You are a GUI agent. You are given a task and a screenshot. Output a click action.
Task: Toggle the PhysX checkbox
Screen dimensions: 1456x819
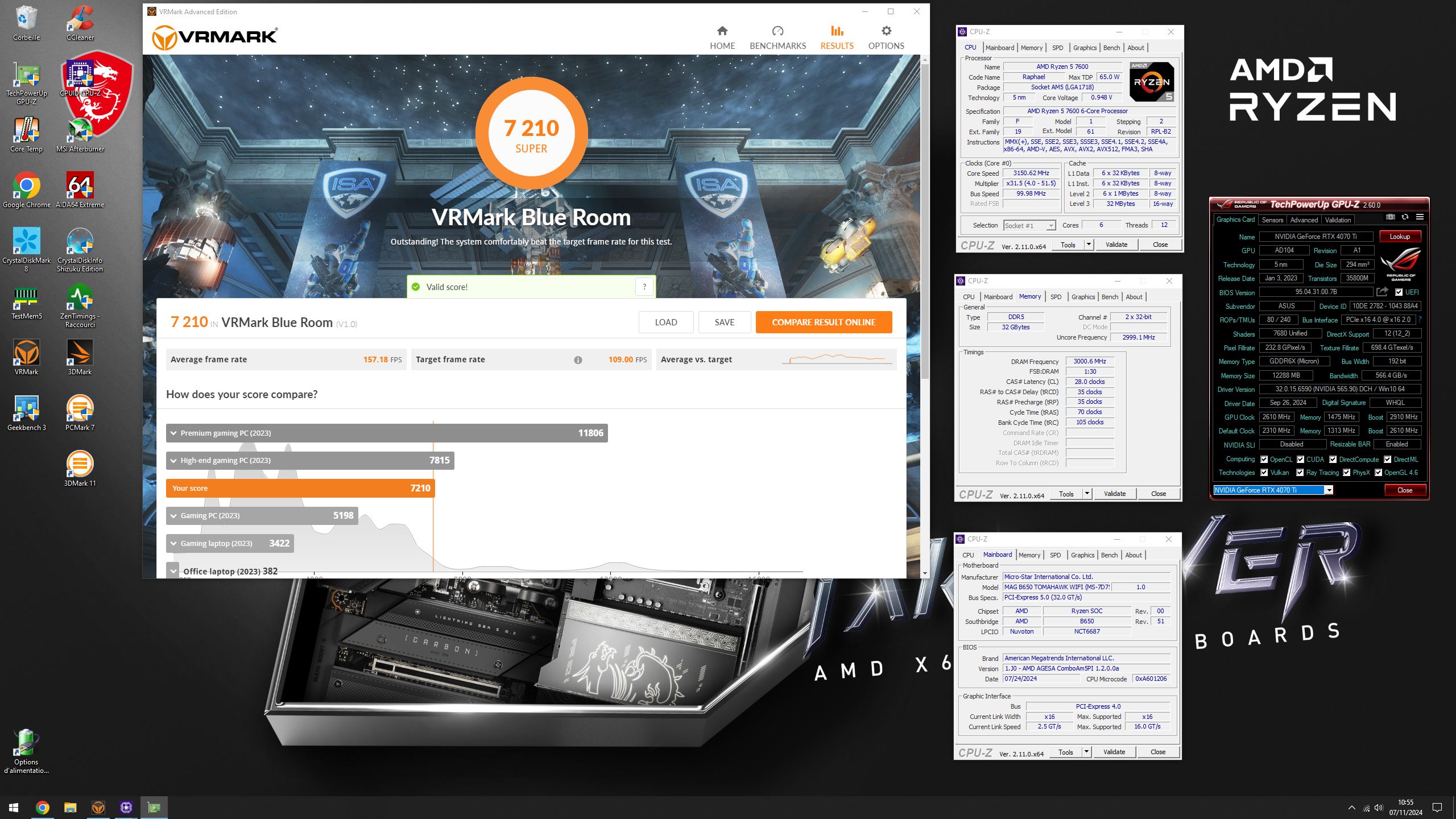pos(1347,473)
